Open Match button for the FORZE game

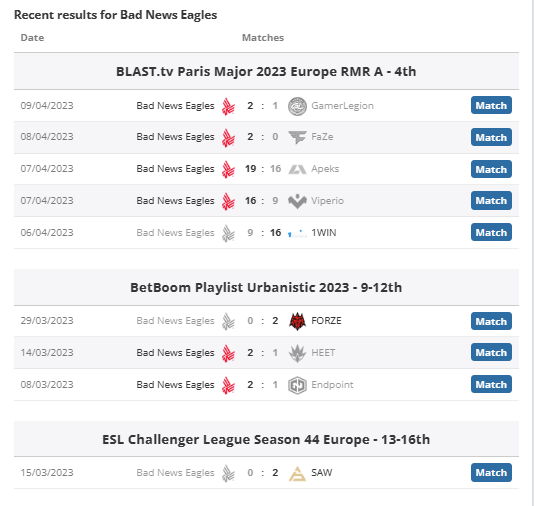[x=491, y=321]
